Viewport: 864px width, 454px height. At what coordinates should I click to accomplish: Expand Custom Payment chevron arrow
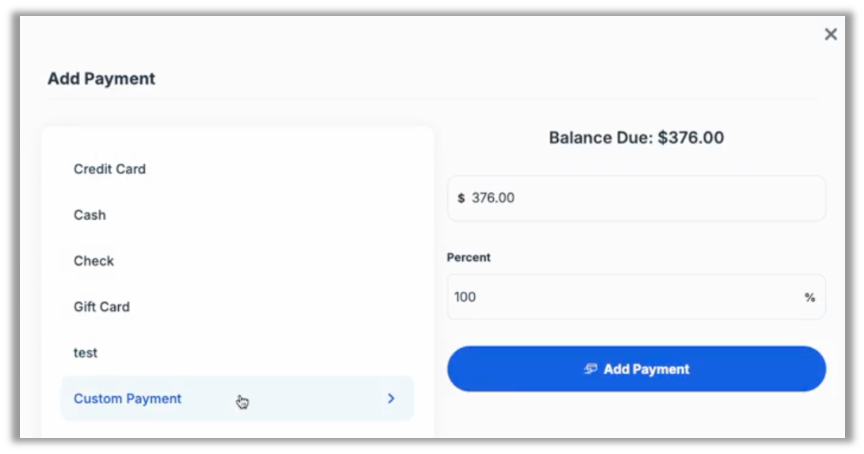391,399
